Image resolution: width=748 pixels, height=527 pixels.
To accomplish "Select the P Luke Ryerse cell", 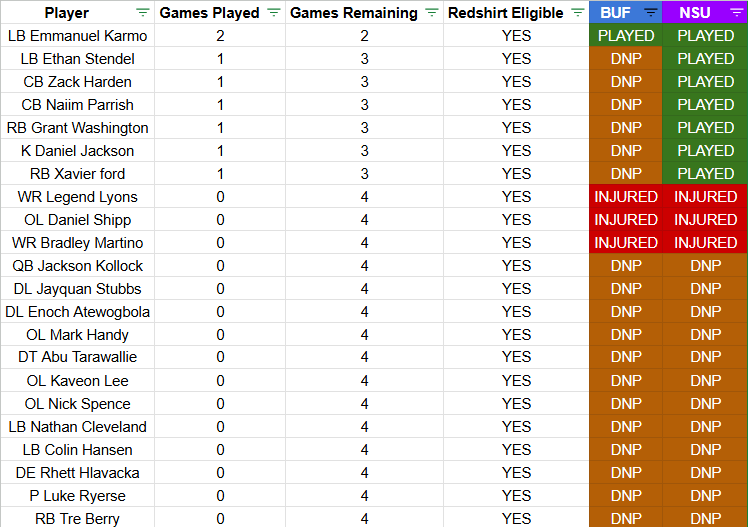I will pos(77,496).
